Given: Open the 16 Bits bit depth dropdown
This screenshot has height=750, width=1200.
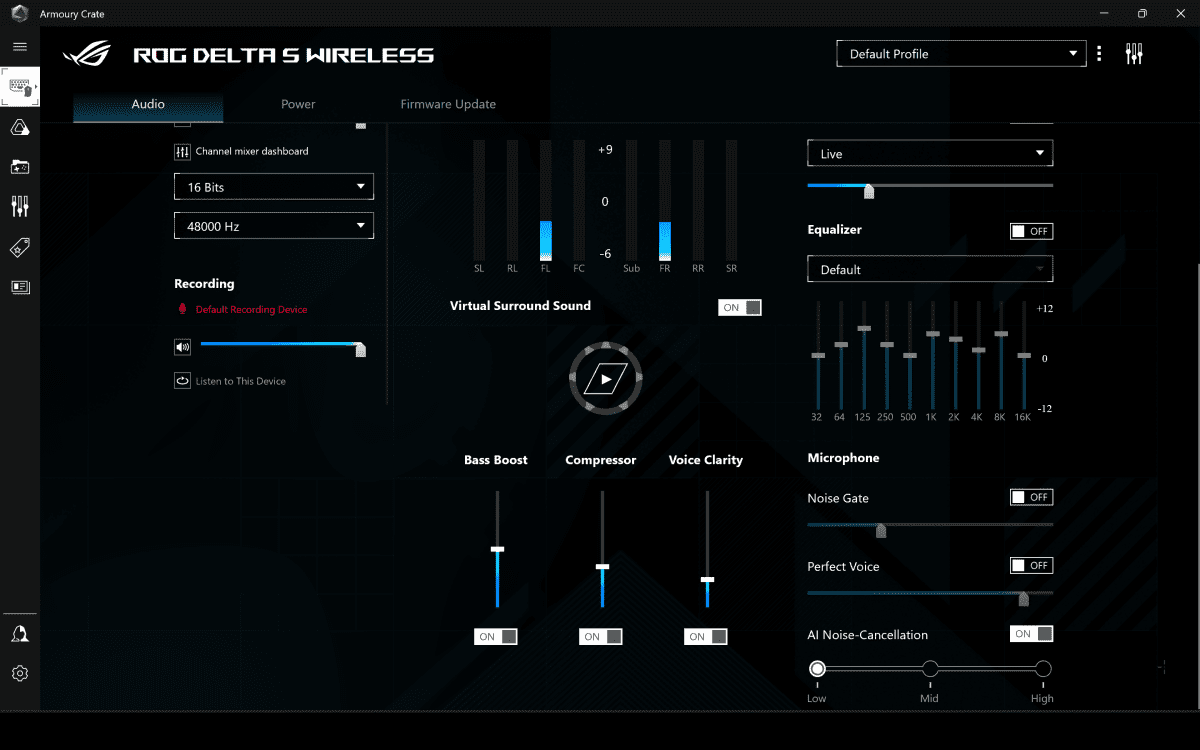Looking at the screenshot, I should [x=274, y=187].
